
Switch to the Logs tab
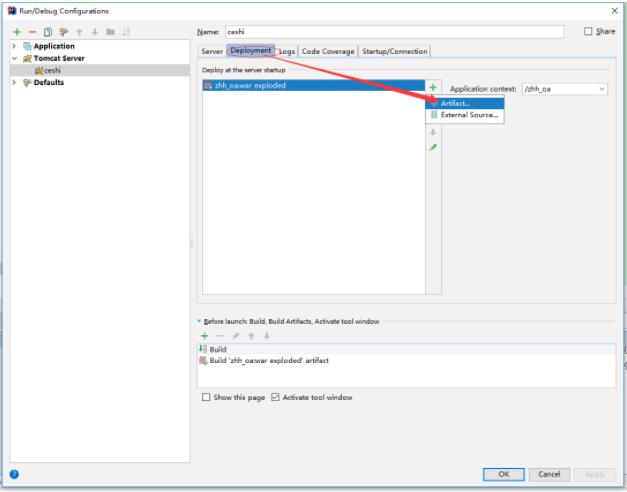coord(287,52)
